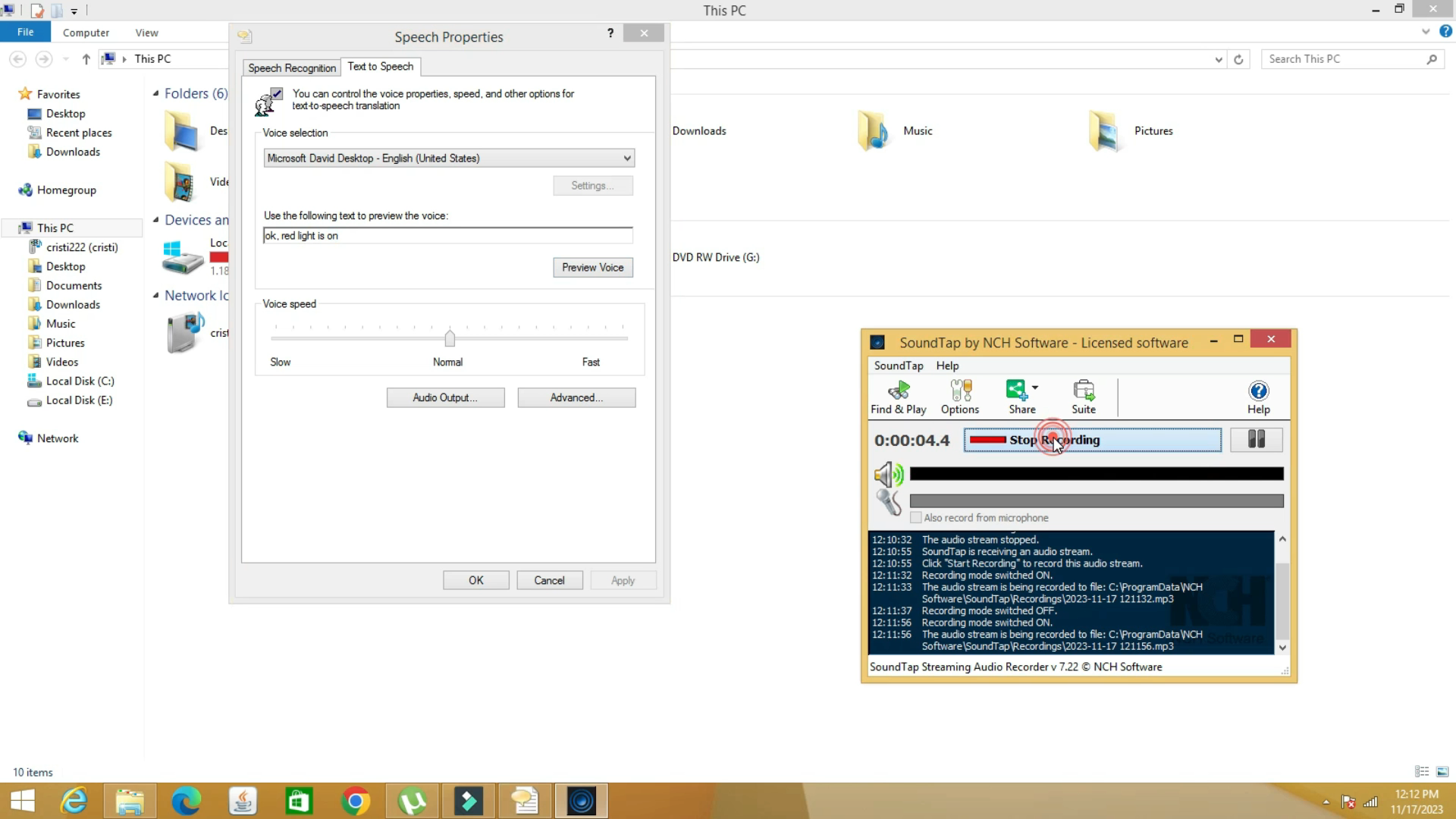Open Find & Play in SoundTap
The width and height of the screenshot is (1456, 819).
pyautogui.click(x=898, y=397)
